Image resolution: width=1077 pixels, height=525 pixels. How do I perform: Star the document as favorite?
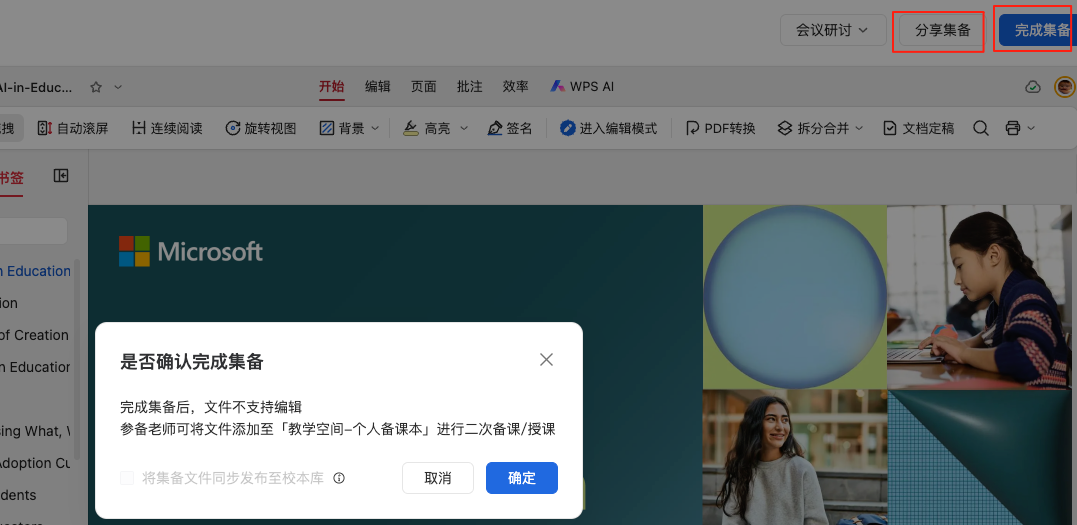(96, 87)
